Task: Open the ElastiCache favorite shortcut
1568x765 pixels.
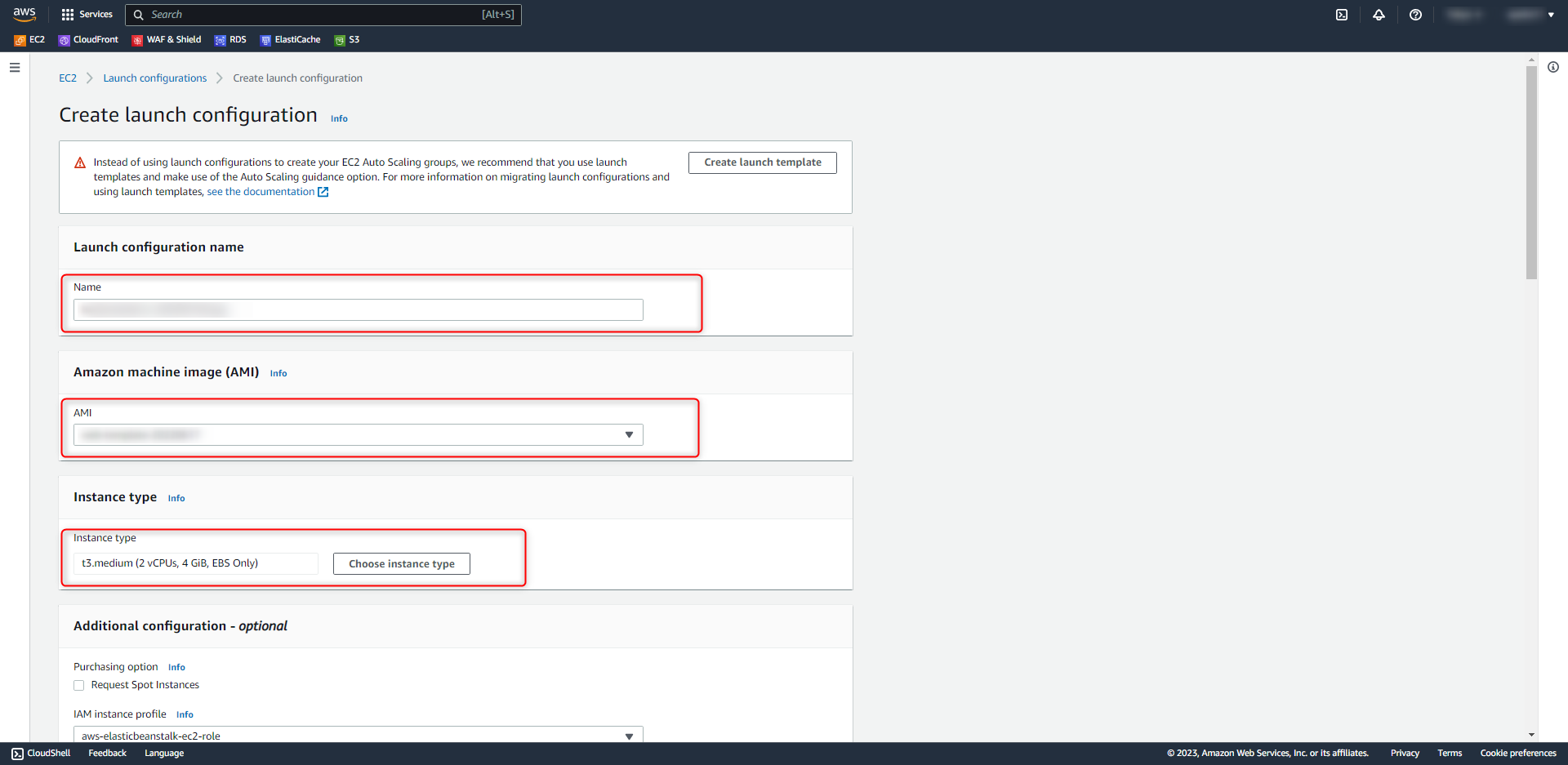Action: click(290, 40)
